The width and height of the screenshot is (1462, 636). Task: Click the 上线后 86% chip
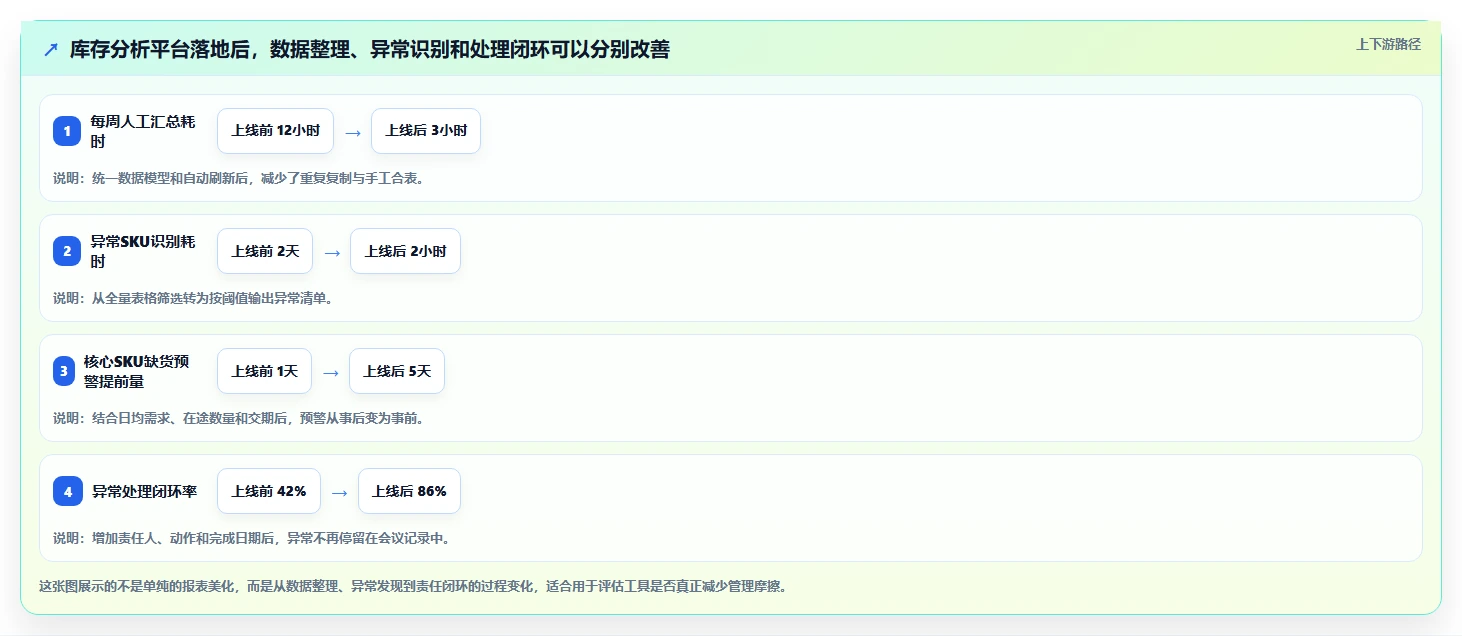pyautogui.click(x=409, y=491)
